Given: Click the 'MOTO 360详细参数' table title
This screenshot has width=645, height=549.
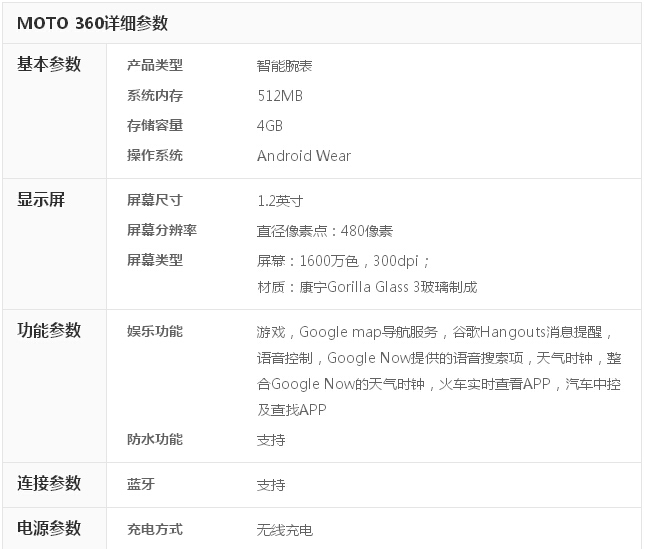Looking at the screenshot, I should pos(93,23).
